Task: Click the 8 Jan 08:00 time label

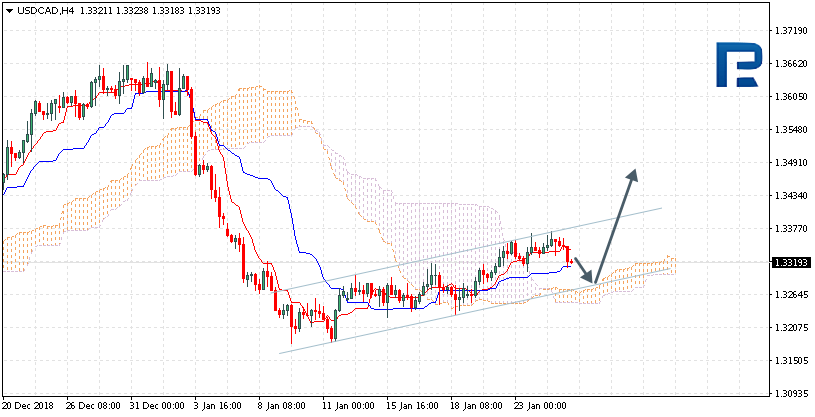Action: point(282,406)
